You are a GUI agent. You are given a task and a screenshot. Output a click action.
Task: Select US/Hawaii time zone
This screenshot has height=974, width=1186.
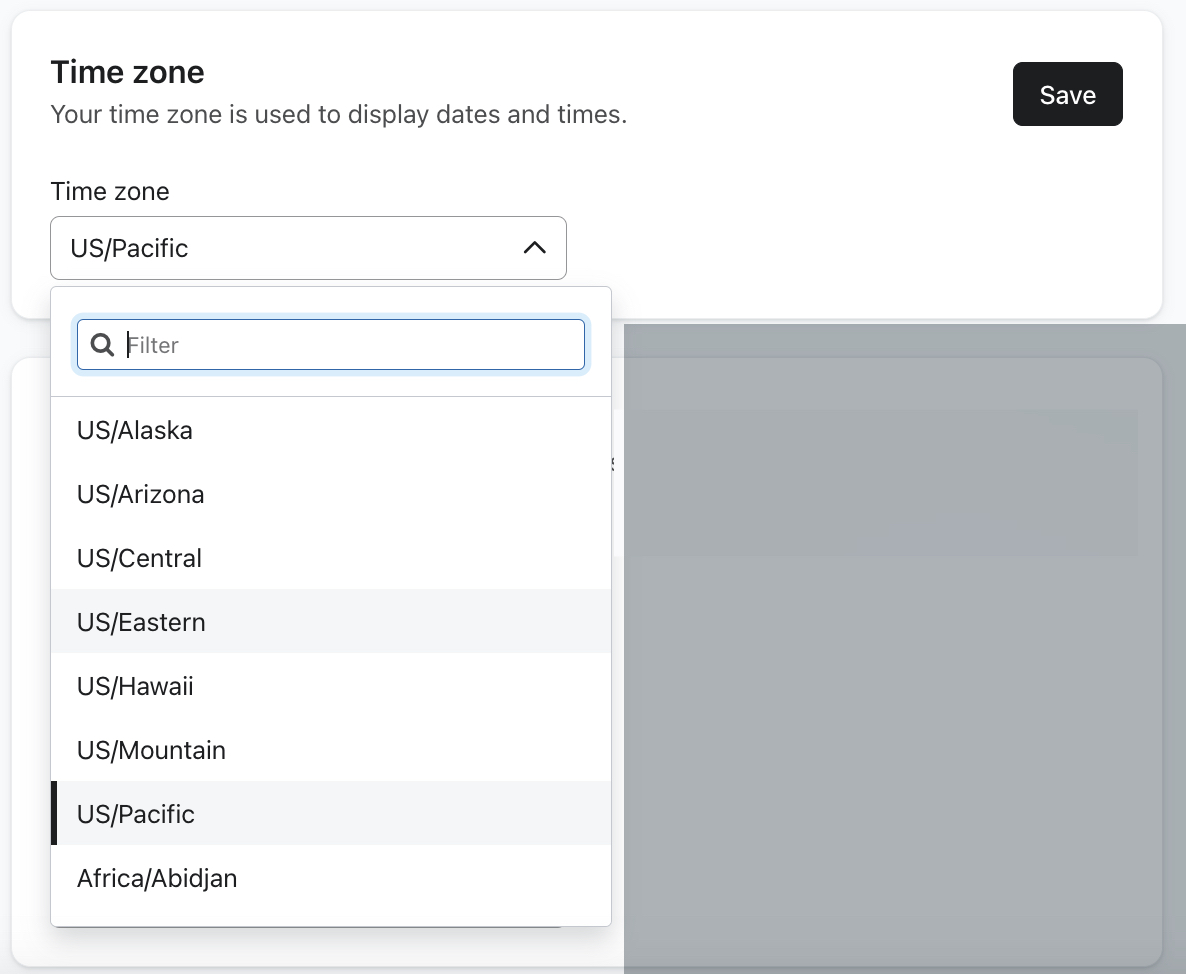click(x=135, y=686)
